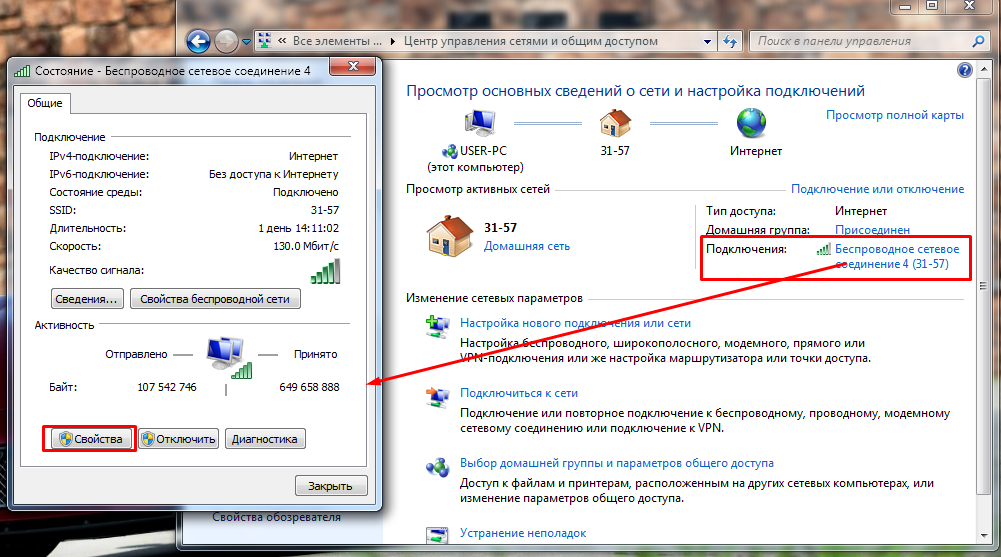Click the homegroup spheres icon
This screenshot has height=557, width=1001.
coord(438,467)
